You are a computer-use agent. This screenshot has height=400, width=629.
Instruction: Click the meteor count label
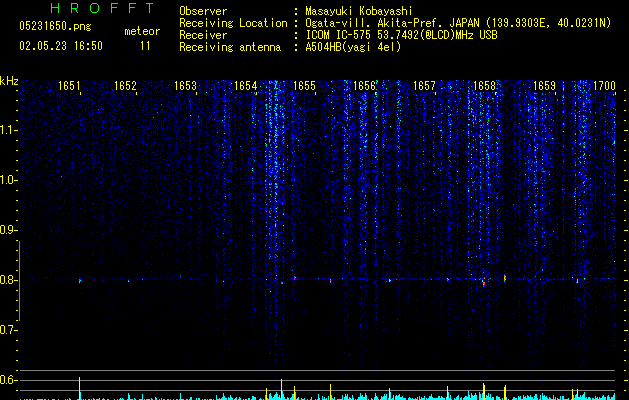pyautogui.click(x=142, y=31)
